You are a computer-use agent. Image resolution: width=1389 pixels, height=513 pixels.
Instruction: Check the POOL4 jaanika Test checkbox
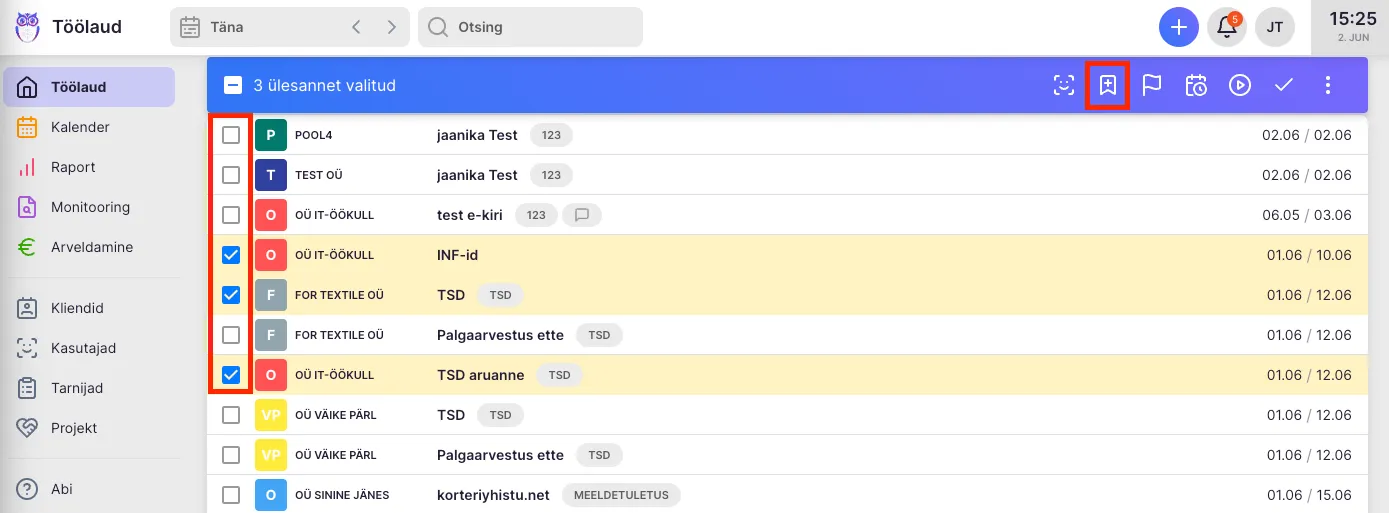(231, 135)
